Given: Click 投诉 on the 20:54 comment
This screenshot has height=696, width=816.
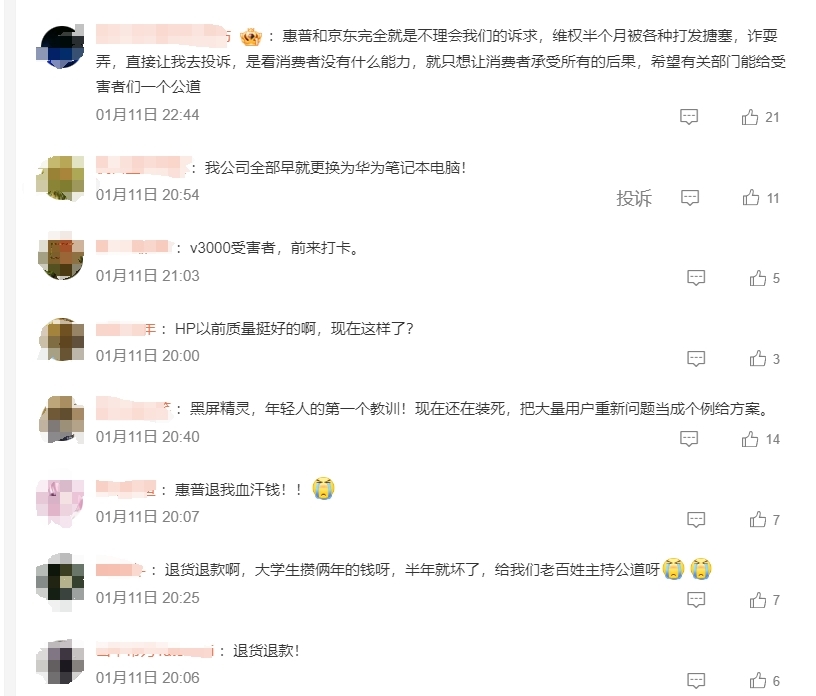Looking at the screenshot, I should 634,198.
